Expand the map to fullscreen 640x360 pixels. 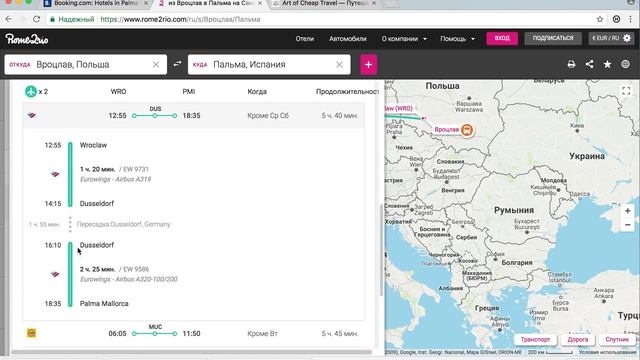(626, 91)
